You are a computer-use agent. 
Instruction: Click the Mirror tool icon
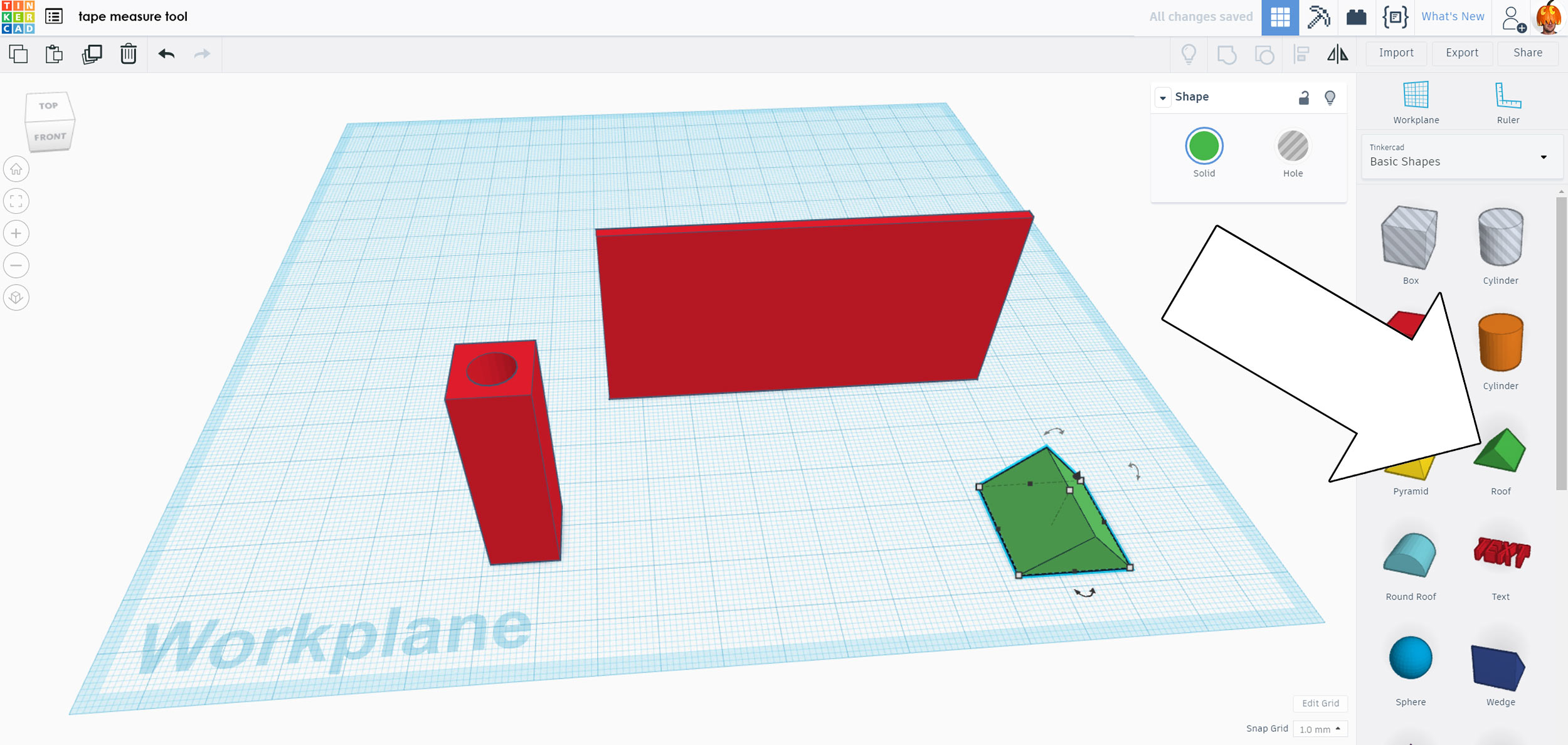tap(1337, 54)
